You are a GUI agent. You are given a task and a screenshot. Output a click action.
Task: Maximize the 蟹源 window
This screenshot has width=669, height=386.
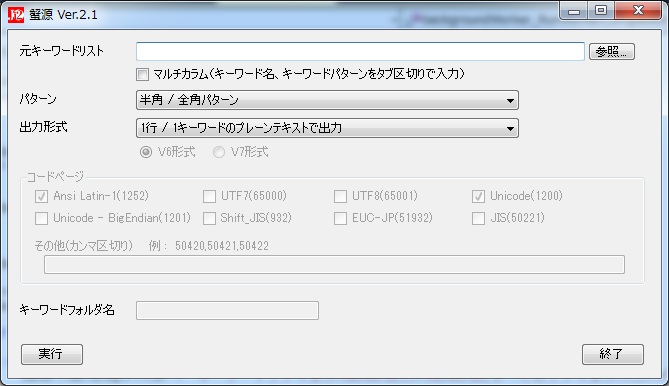pyautogui.click(x=601, y=11)
